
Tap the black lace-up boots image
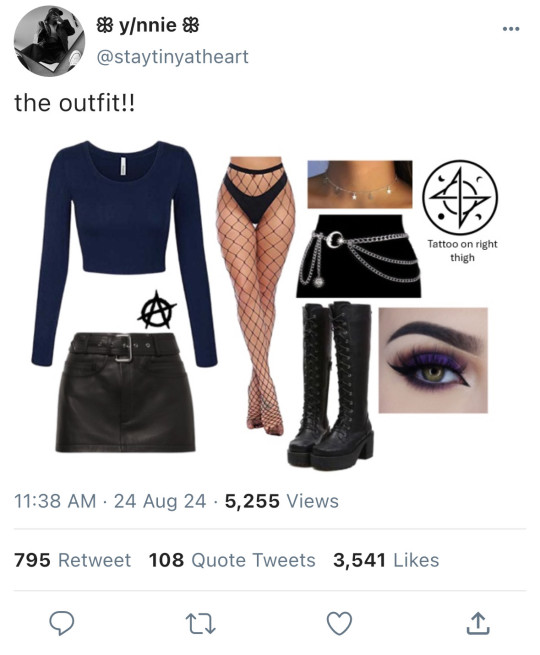330,384
